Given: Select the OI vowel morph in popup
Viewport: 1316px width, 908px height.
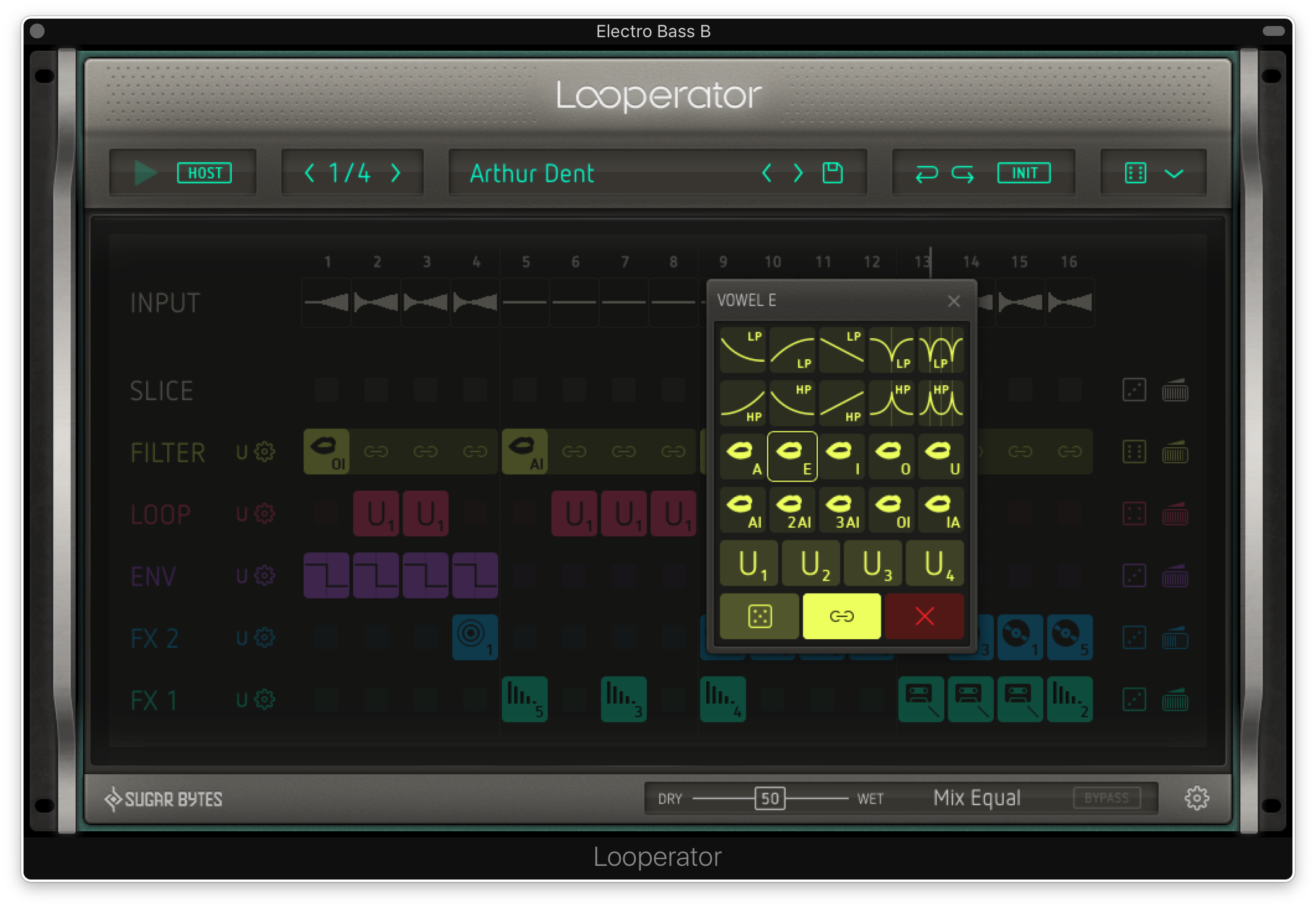Looking at the screenshot, I should 891,510.
